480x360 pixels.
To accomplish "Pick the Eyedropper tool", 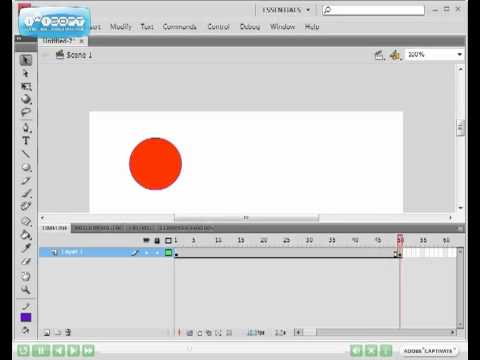I will (26, 248).
